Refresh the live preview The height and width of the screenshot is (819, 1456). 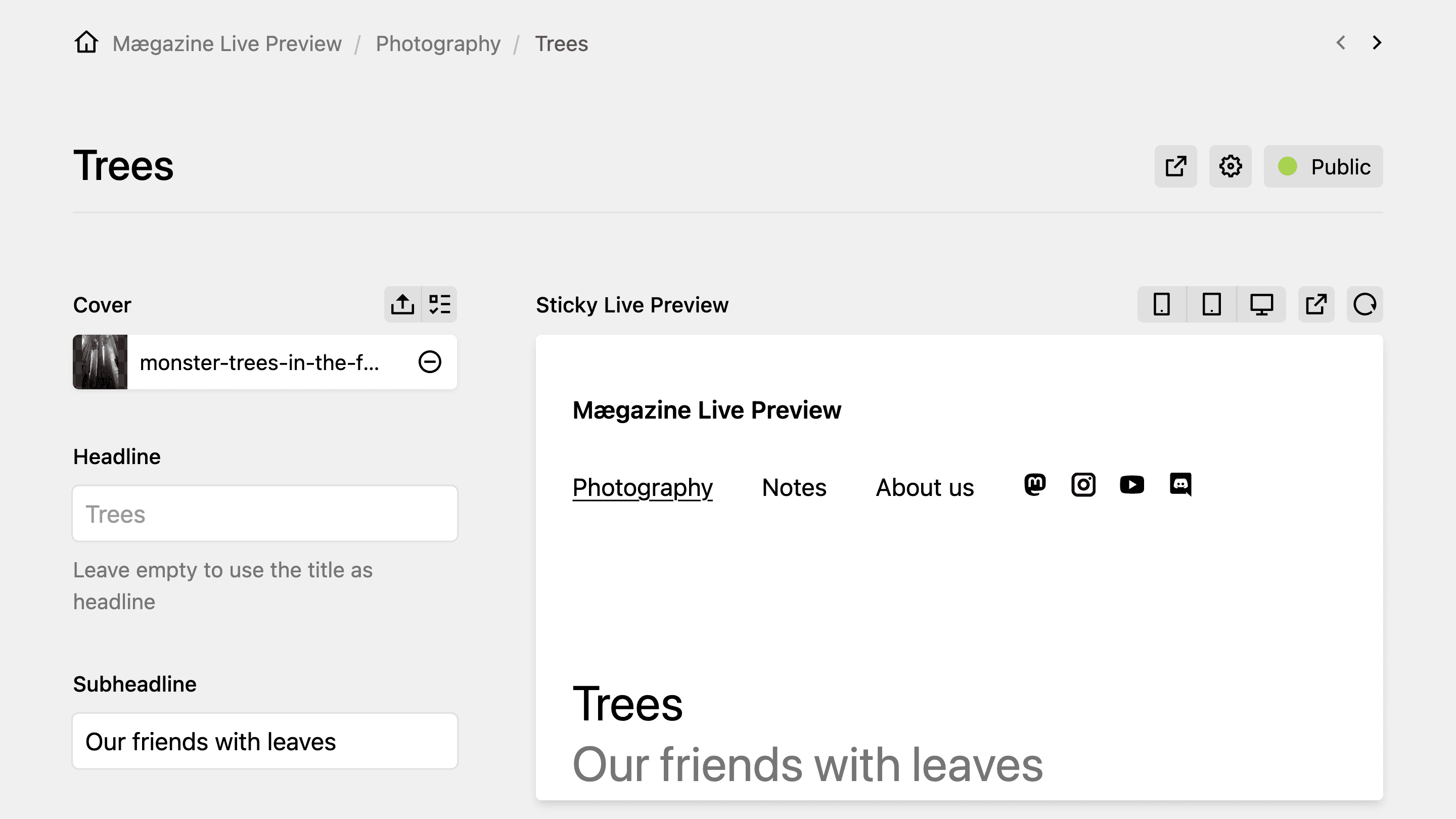coord(1364,304)
